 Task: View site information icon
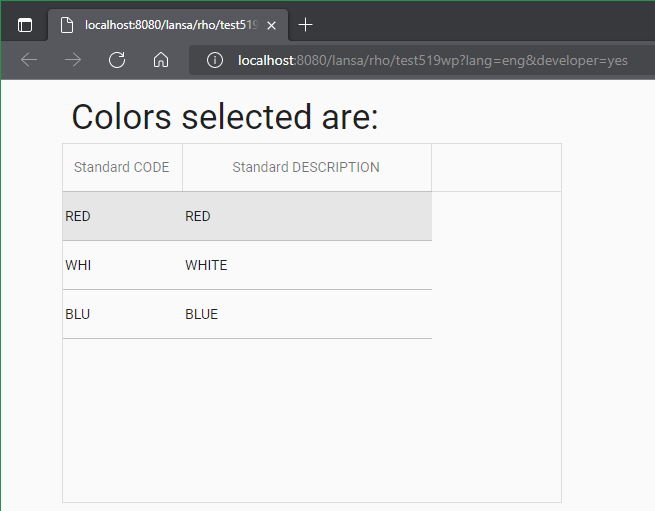tap(215, 60)
